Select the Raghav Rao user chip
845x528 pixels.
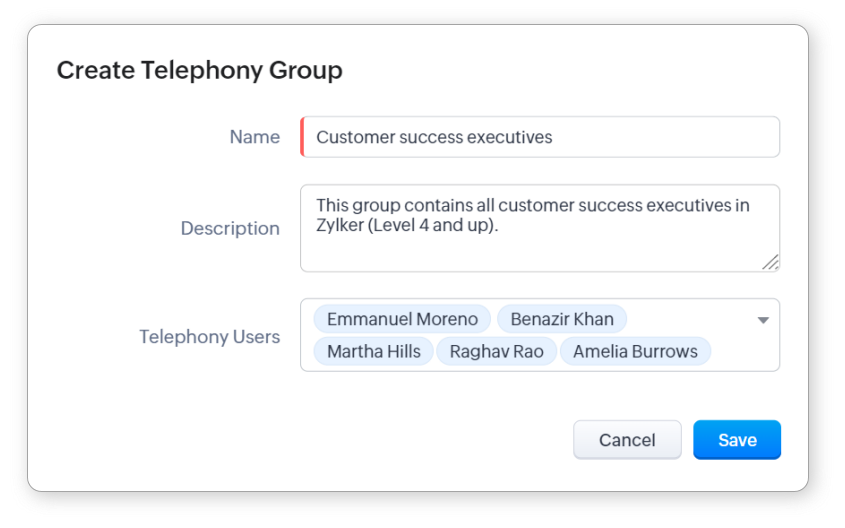point(496,352)
